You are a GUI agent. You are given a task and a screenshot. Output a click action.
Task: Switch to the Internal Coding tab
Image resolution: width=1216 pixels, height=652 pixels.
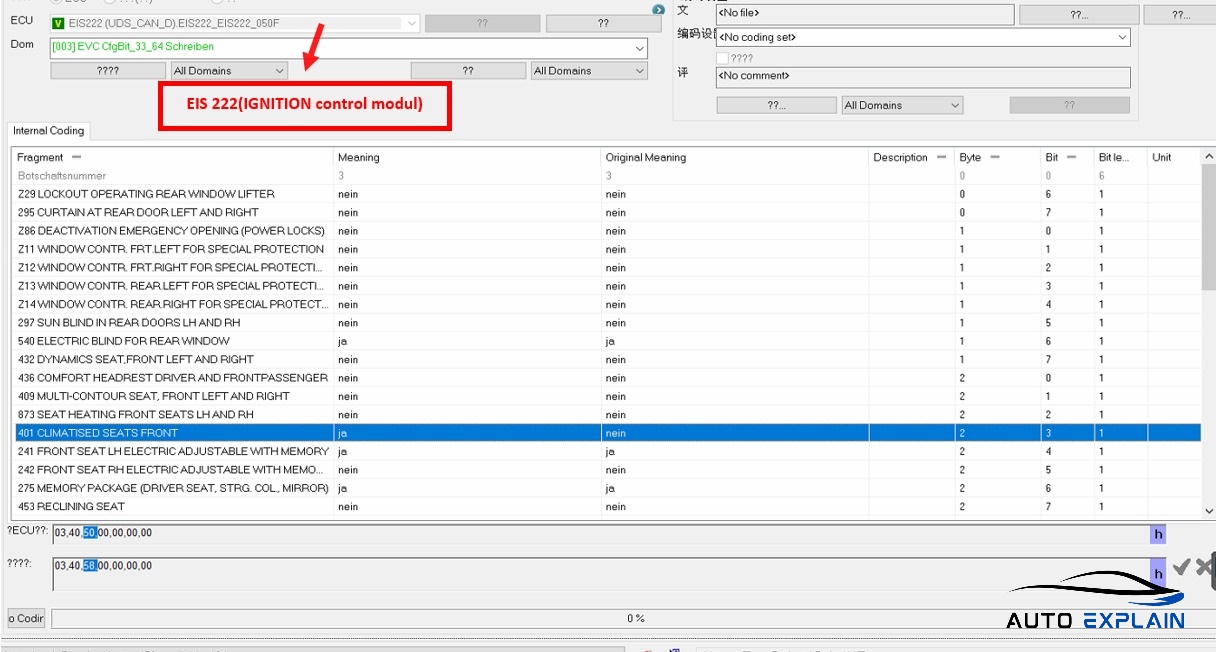[x=48, y=131]
